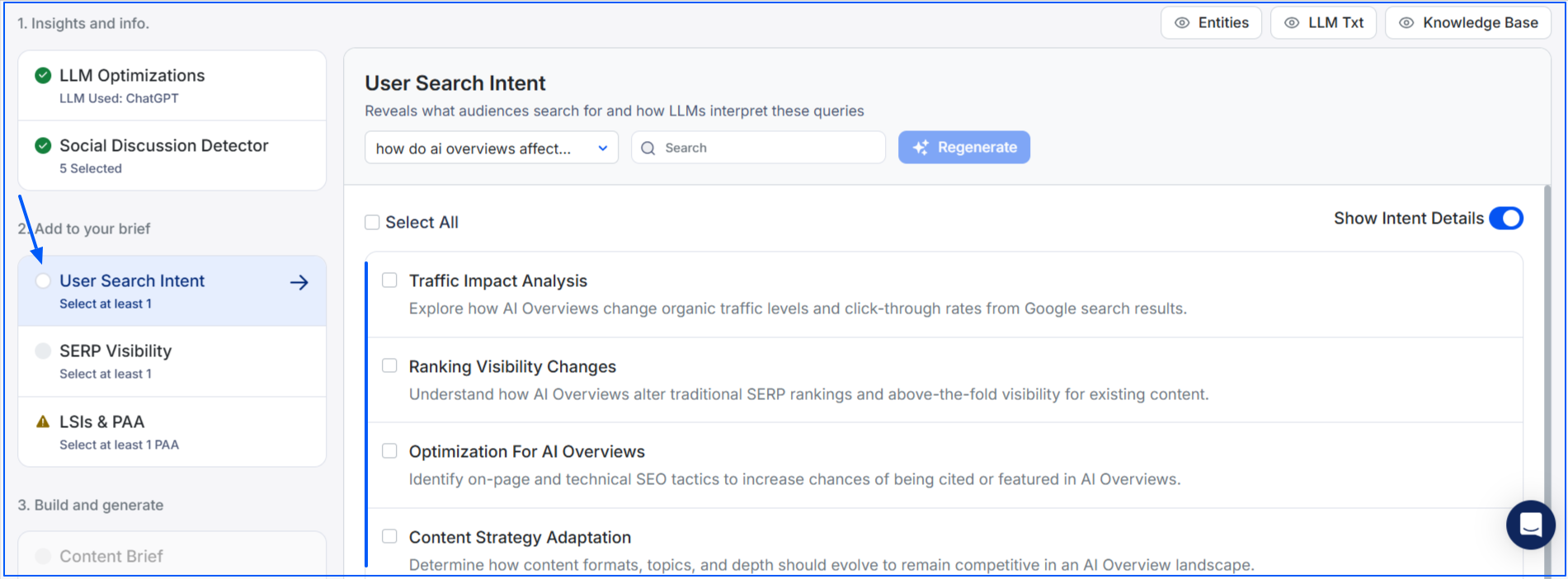Click the warning triangle icon beside LSIs & PAA
The height and width of the screenshot is (579, 1568).
(x=43, y=421)
